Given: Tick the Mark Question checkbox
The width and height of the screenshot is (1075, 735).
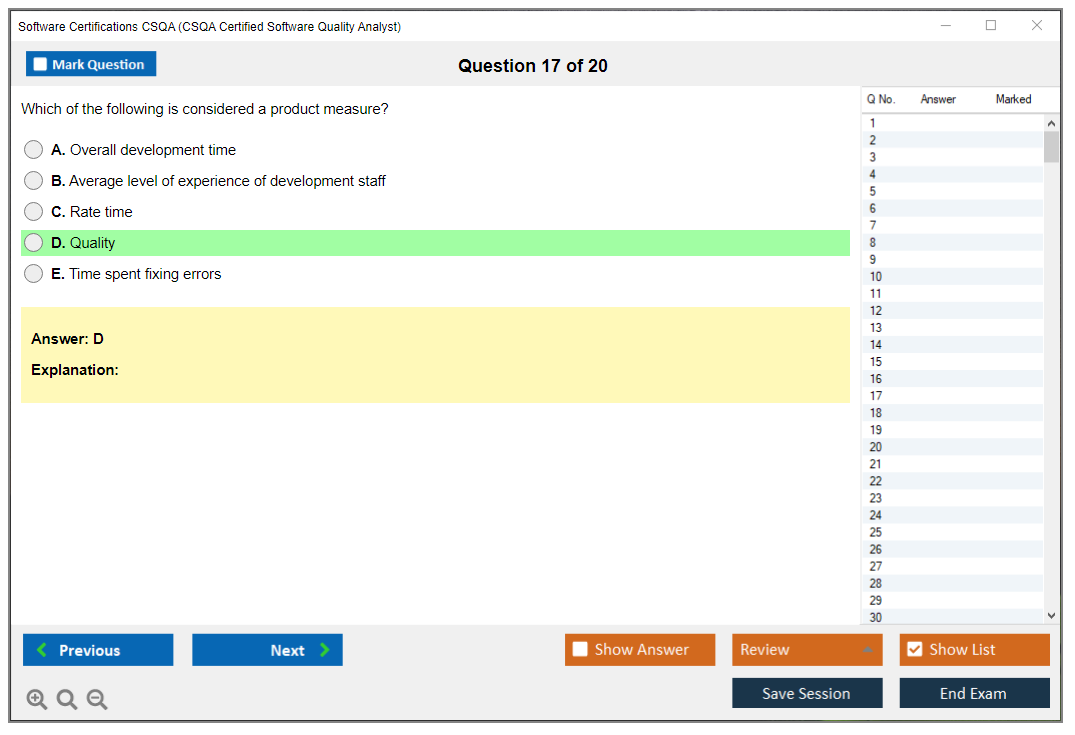Looking at the screenshot, I should (41, 64).
